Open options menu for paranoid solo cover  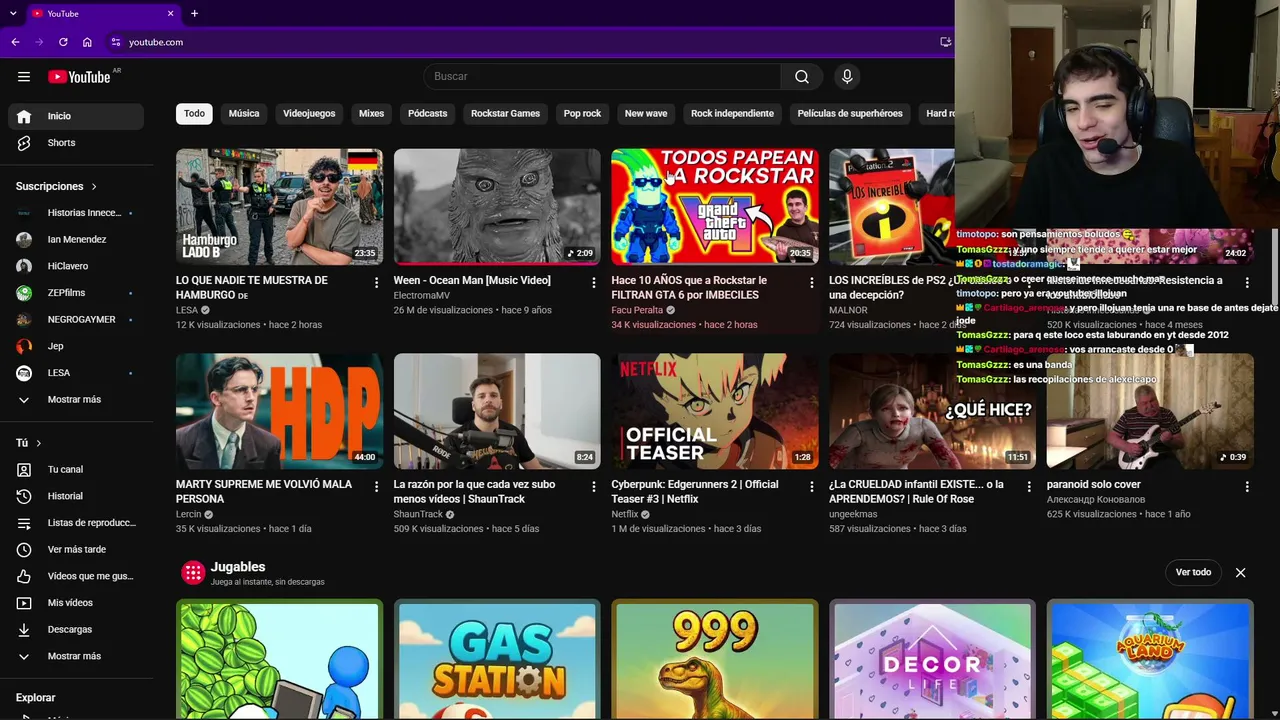1247,487
